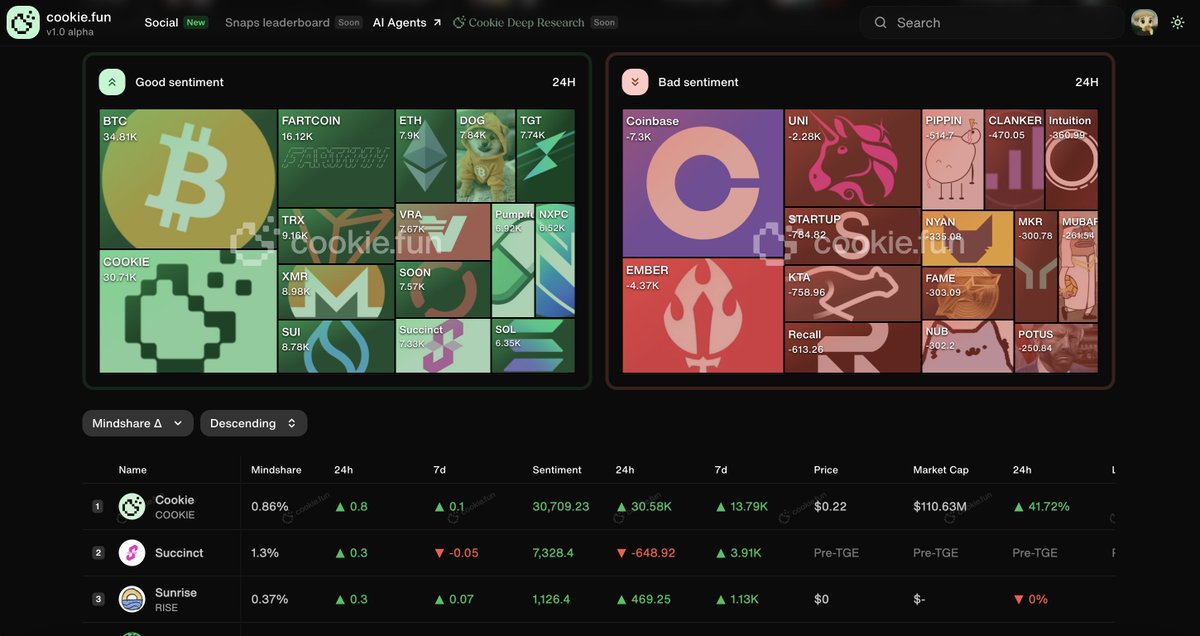Viewport: 1200px width, 636px height.
Task: Select the Recall tile
Action: [x=852, y=347]
